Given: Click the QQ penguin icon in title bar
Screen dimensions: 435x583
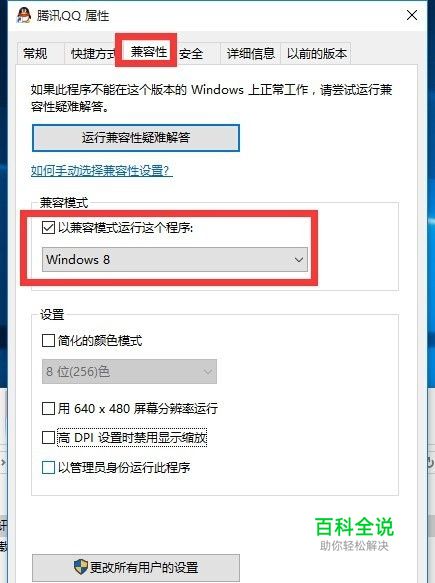Looking at the screenshot, I should (24, 16).
